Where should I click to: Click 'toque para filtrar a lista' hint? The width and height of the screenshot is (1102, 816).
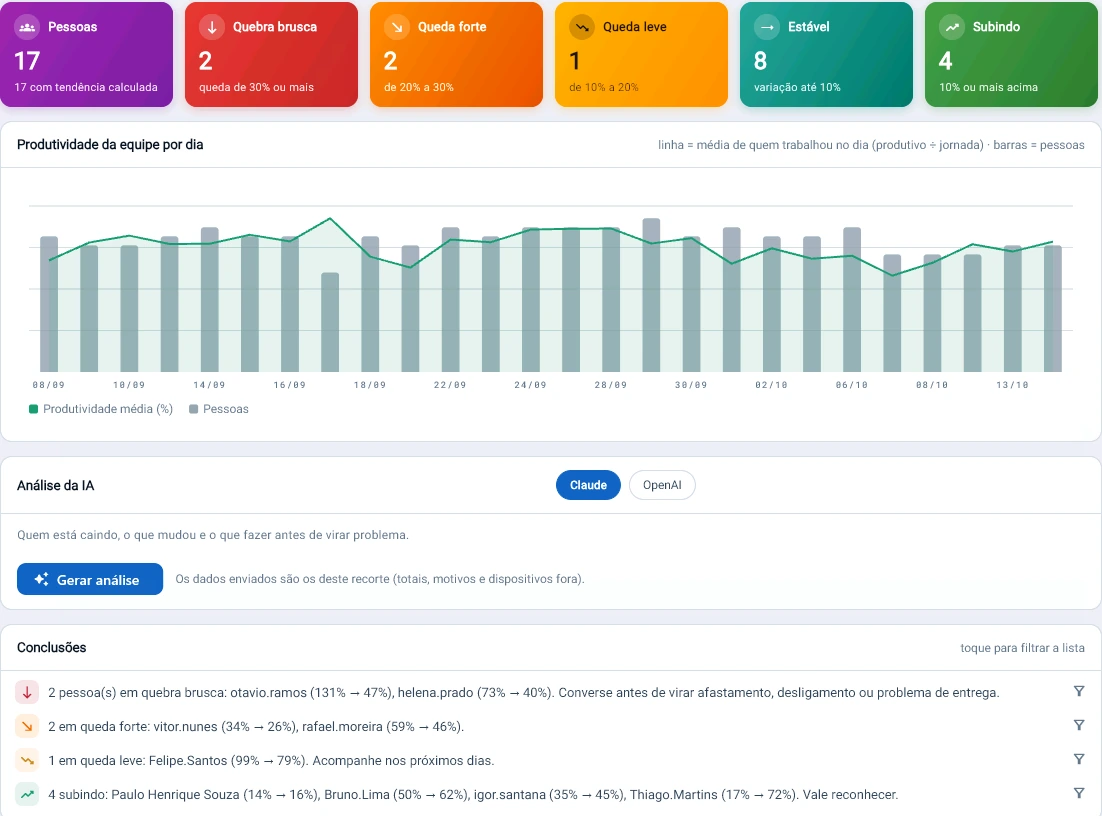pos(1022,648)
